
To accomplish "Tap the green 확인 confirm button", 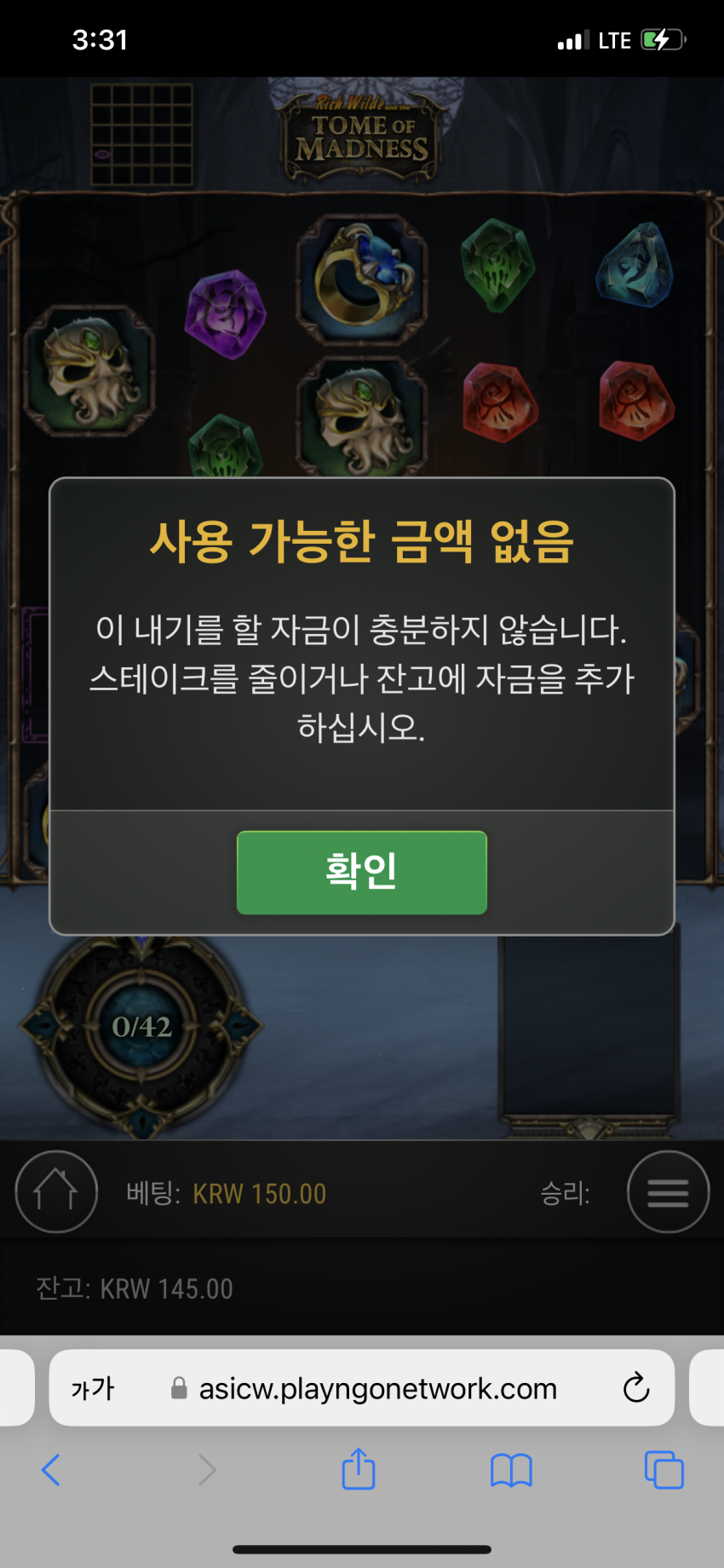I will (x=362, y=873).
